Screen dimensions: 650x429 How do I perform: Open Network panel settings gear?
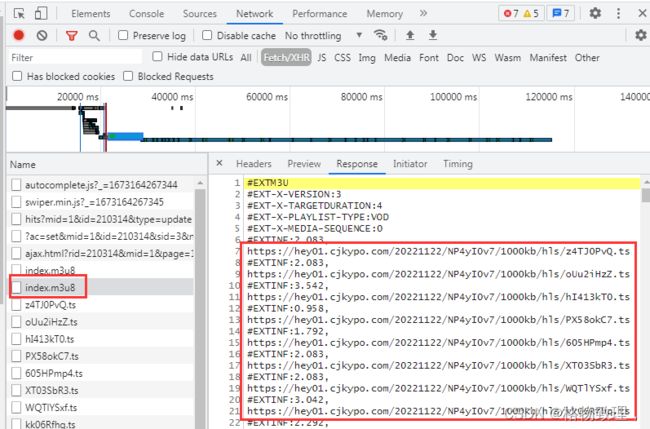tap(641, 35)
